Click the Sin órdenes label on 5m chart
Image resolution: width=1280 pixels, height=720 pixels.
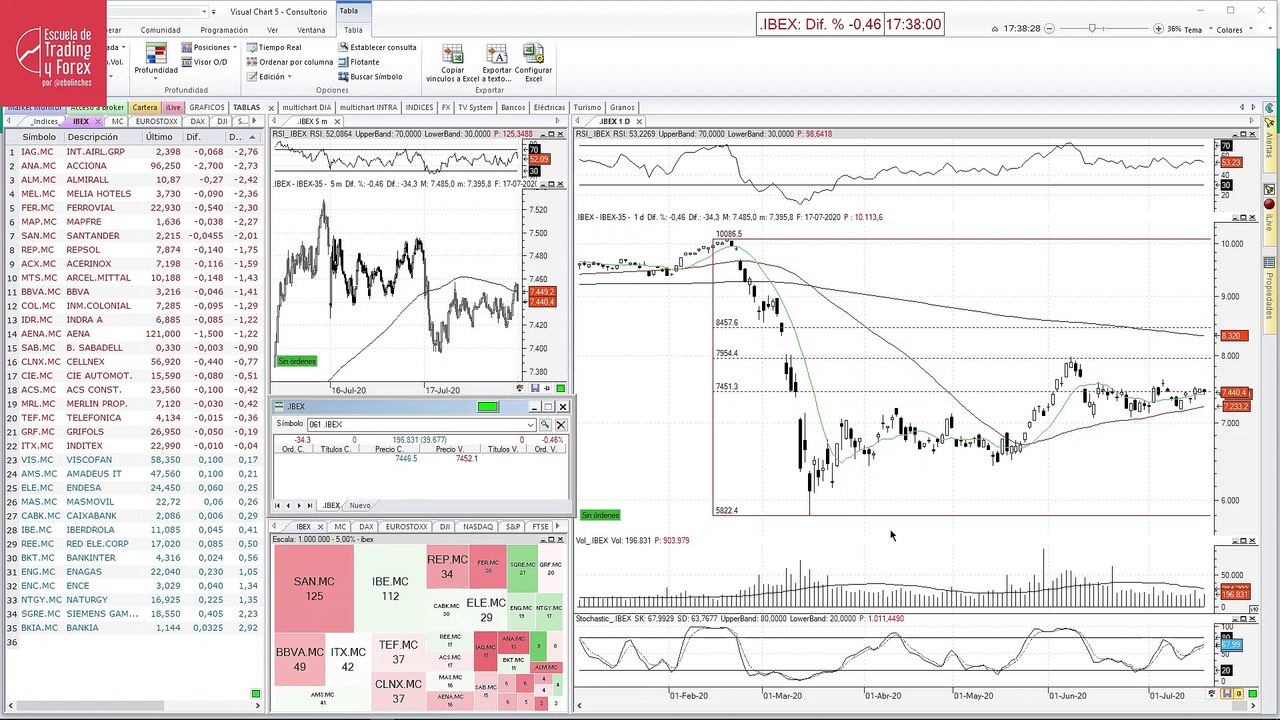click(x=296, y=361)
